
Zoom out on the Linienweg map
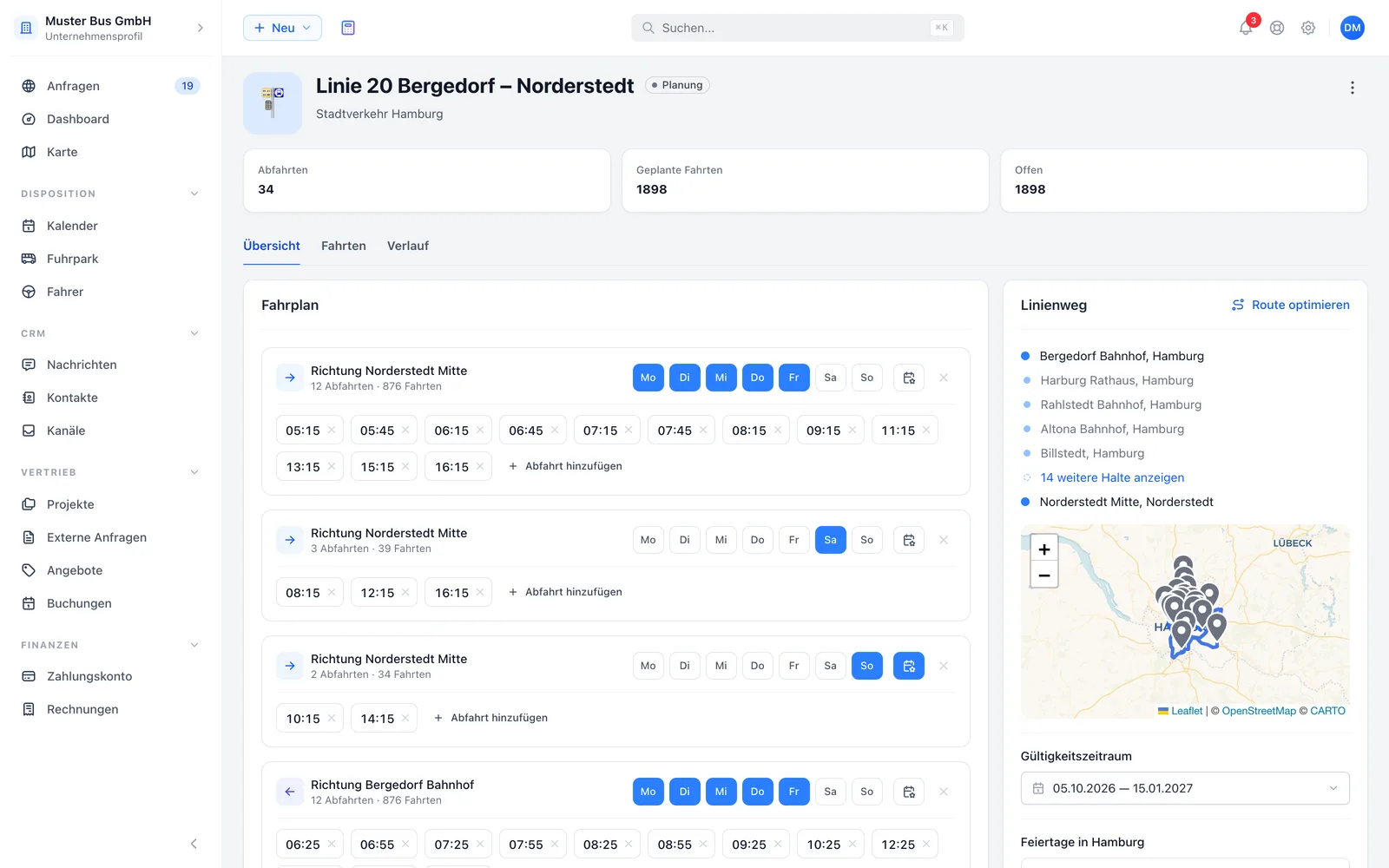(1044, 575)
